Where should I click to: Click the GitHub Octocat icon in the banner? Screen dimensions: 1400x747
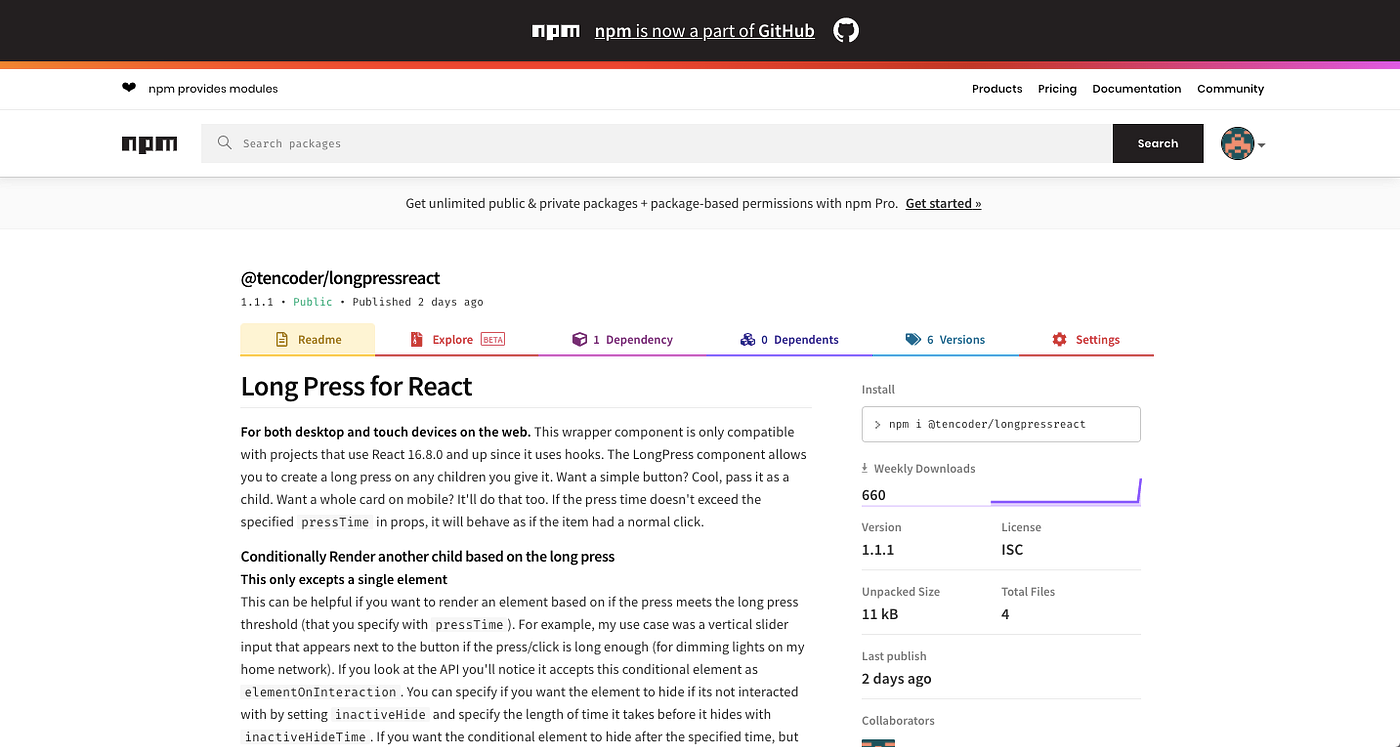(845, 30)
